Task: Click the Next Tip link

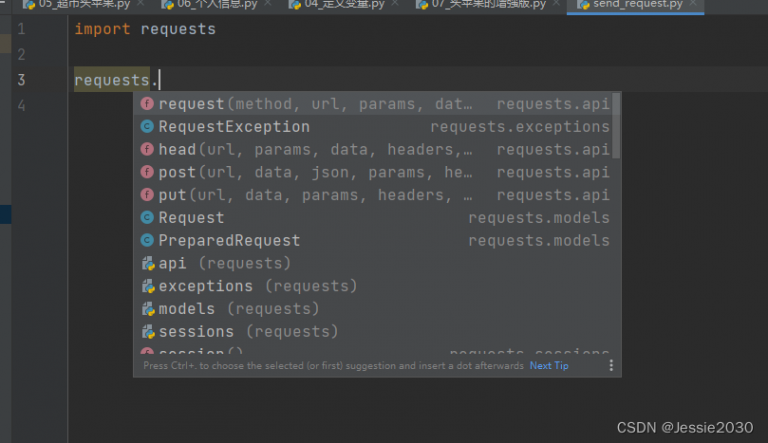Action: click(549, 366)
